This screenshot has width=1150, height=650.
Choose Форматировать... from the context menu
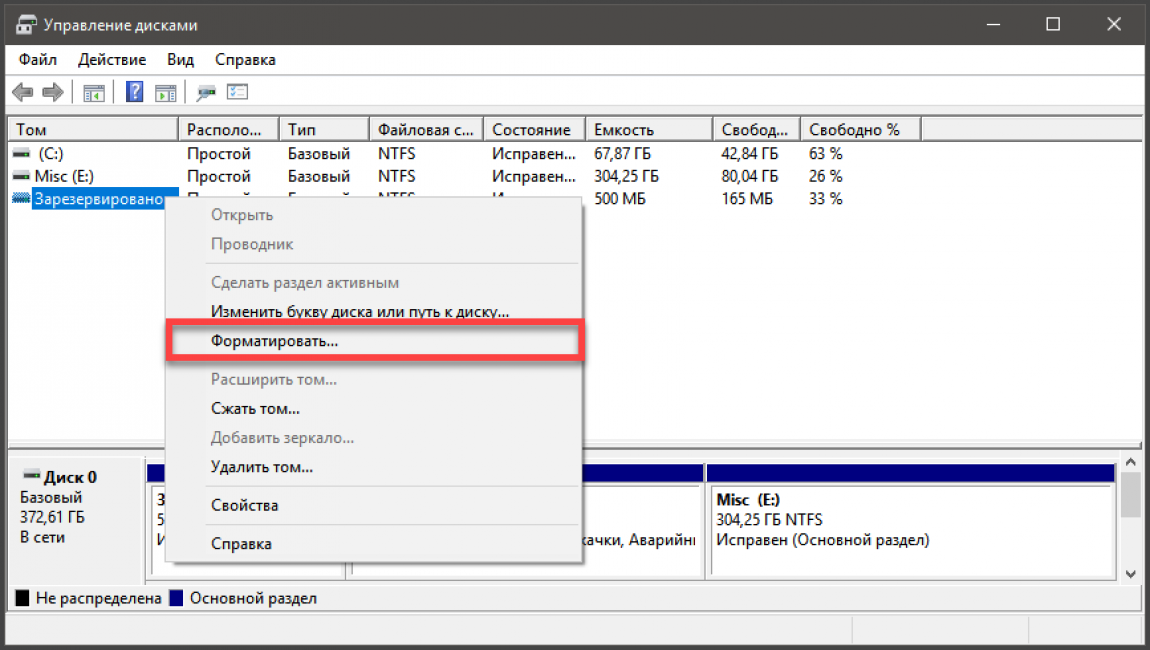[x=275, y=341]
